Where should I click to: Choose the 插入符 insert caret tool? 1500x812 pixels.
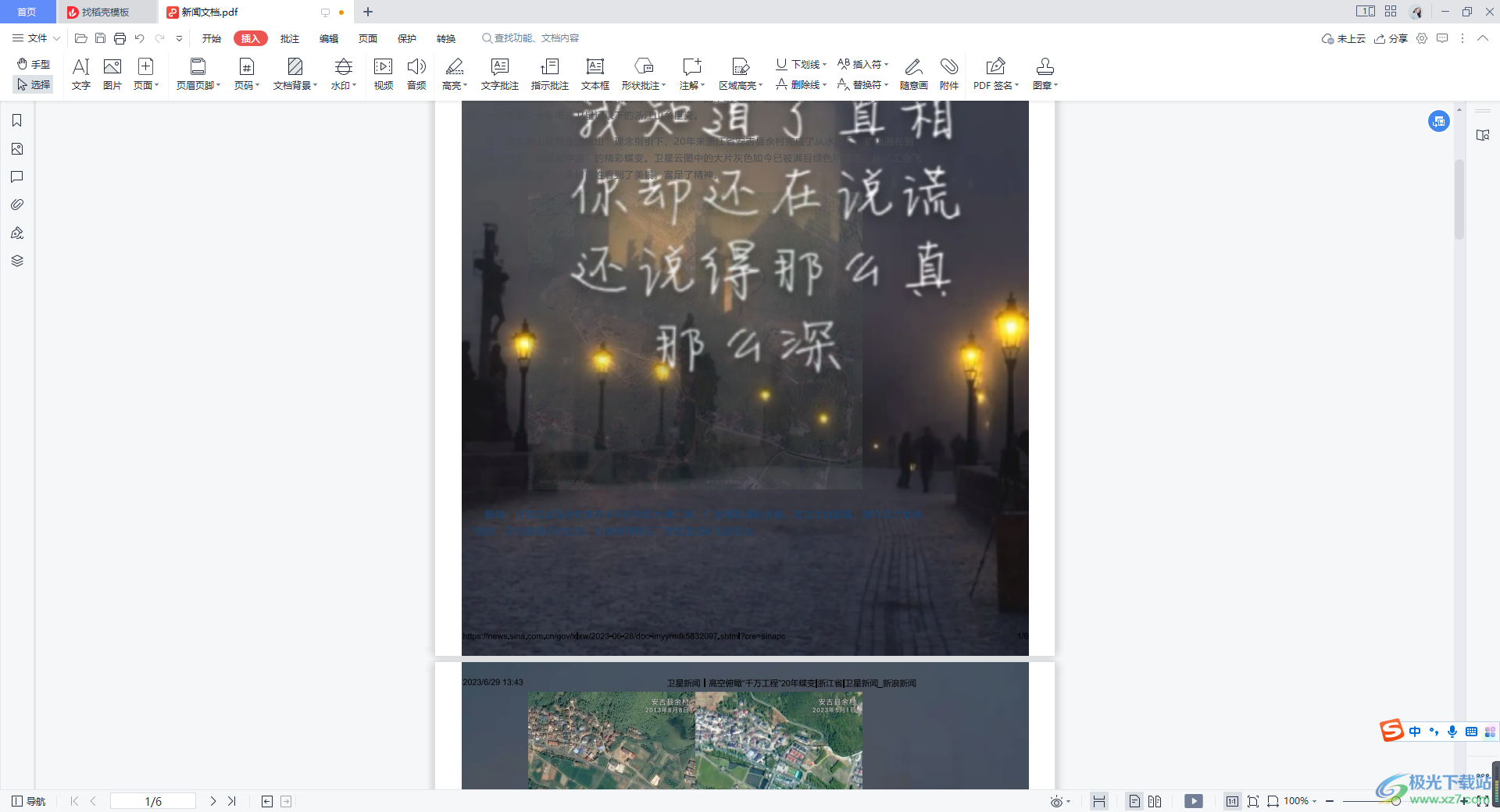click(862, 64)
